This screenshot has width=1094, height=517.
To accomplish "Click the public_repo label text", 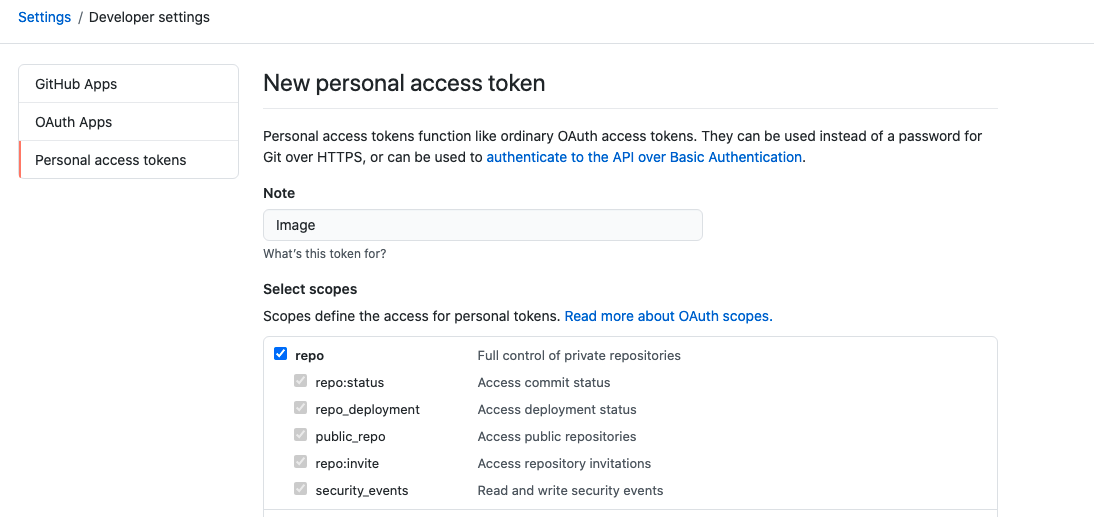I will click(350, 436).
